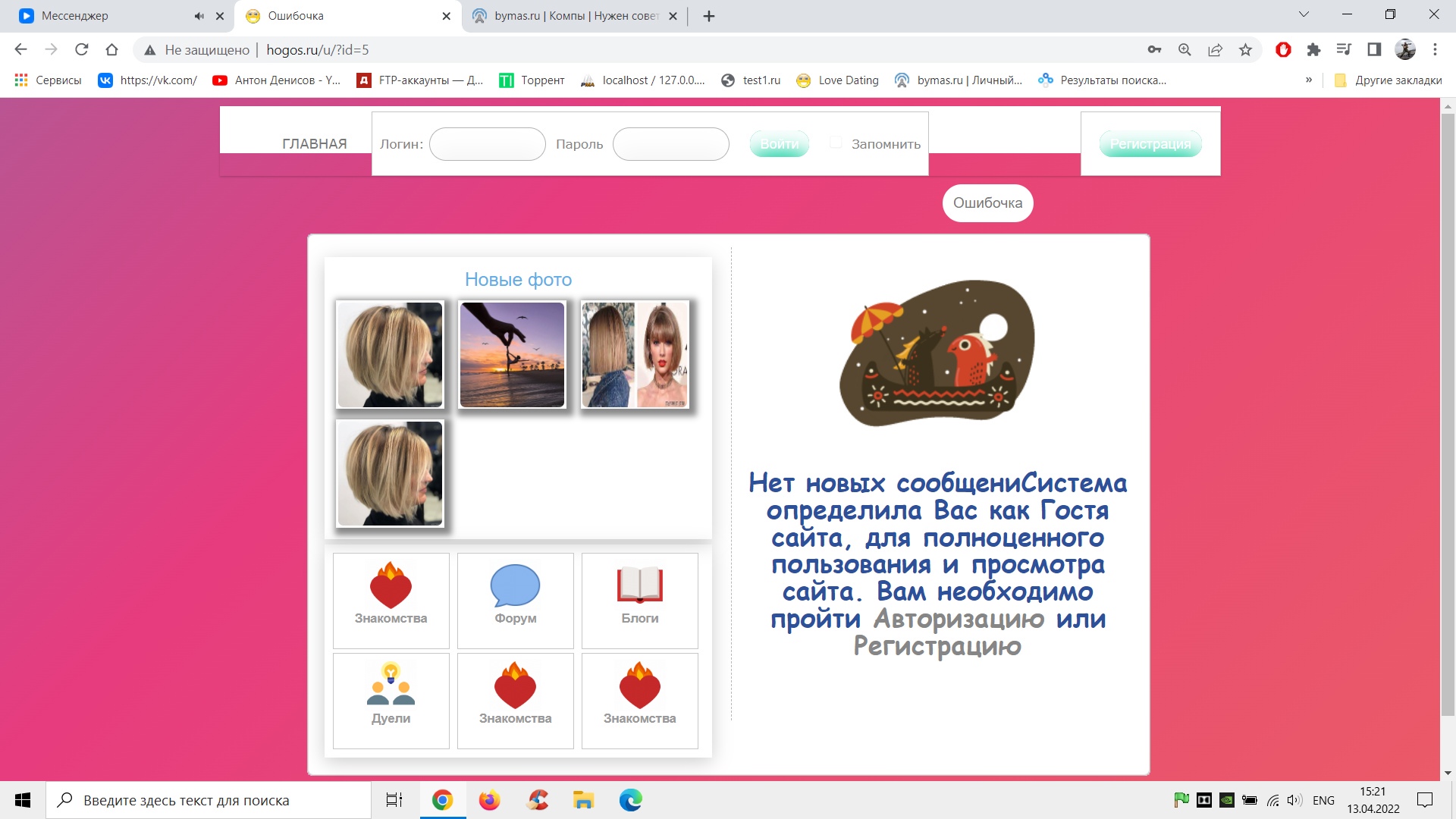
Task: Launch Microsoft Edge from the taskbar
Action: [x=630, y=800]
